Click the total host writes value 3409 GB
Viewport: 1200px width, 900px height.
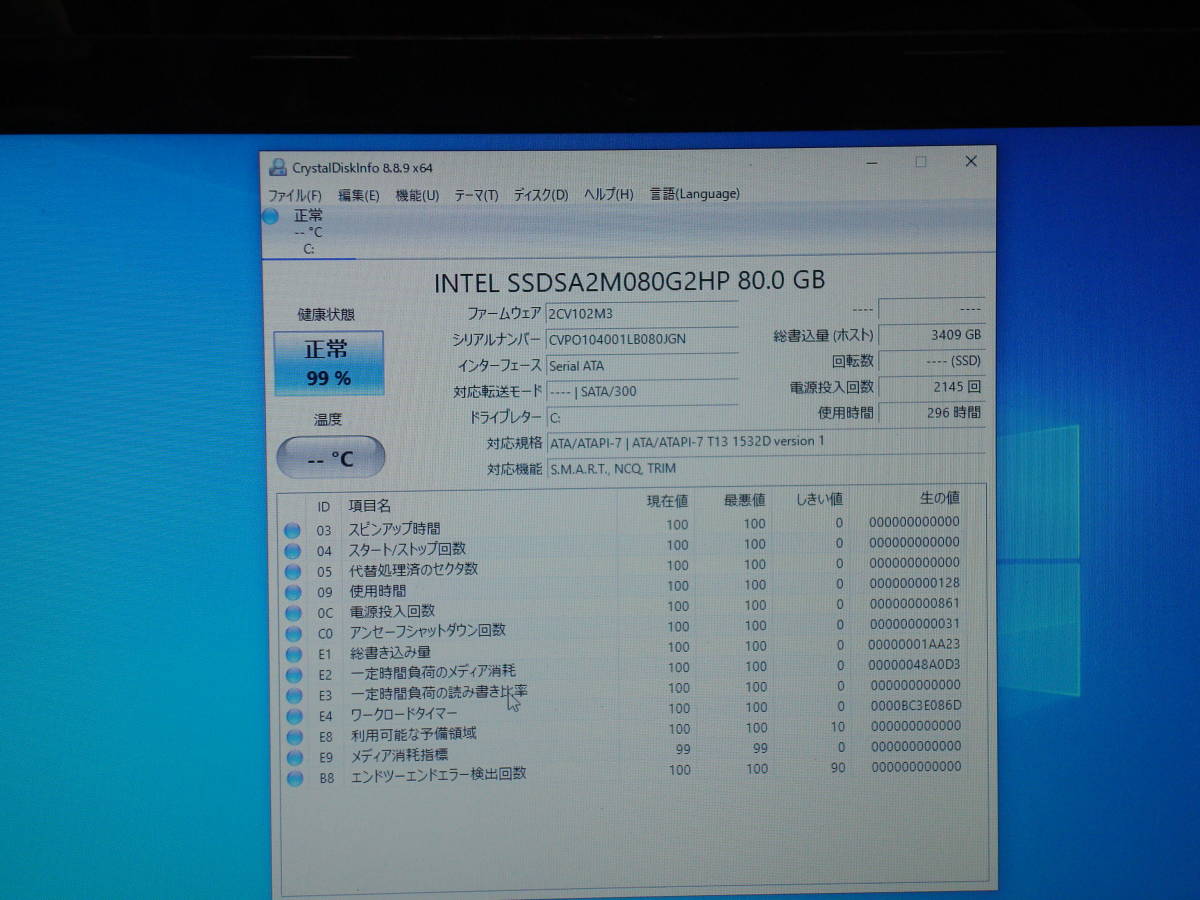(932, 336)
